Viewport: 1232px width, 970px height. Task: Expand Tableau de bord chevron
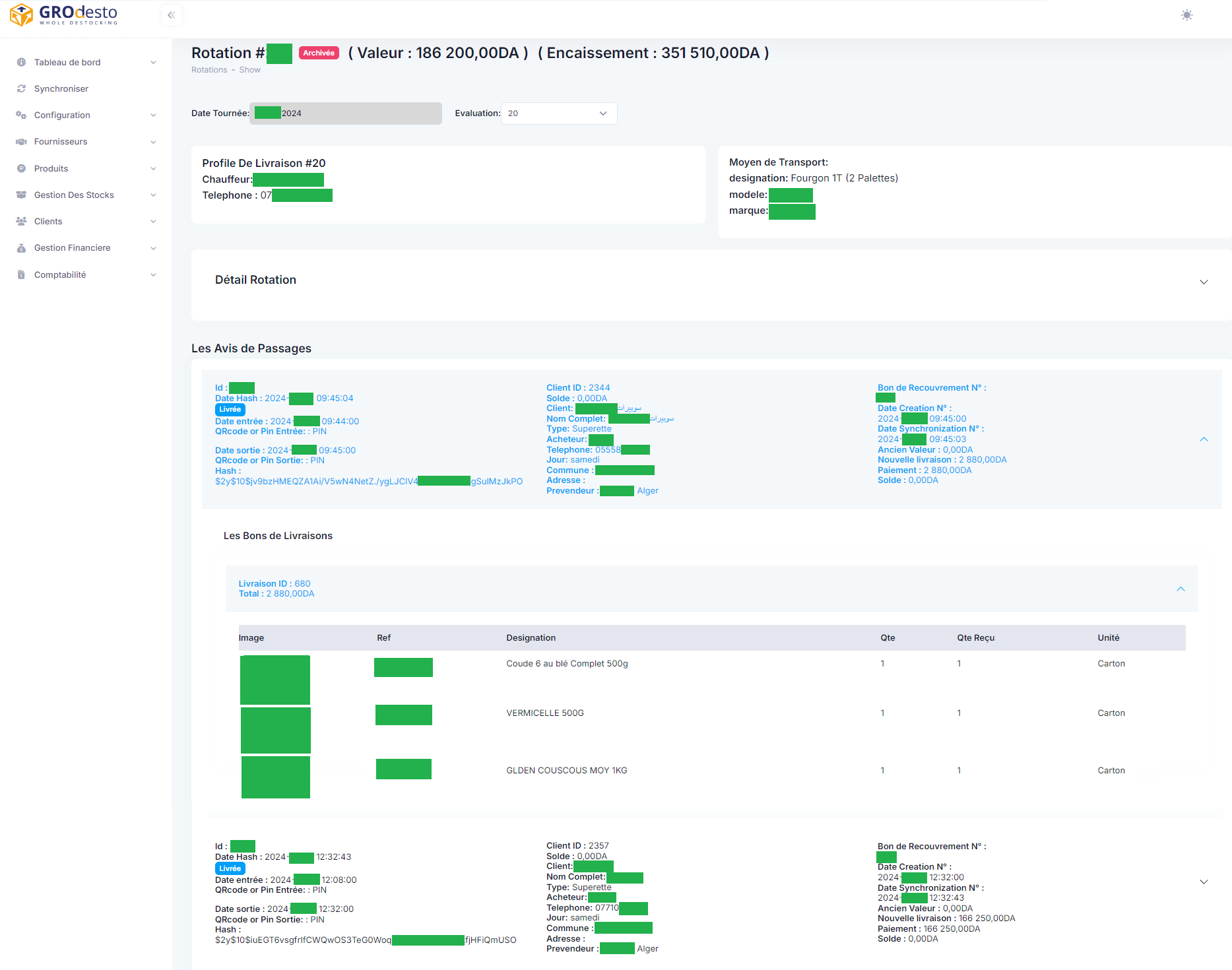pos(153,63)
